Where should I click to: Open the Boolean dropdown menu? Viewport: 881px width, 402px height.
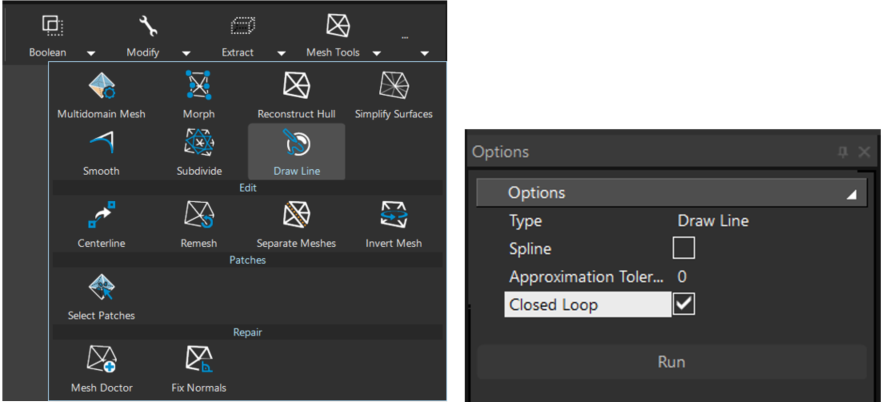tap(91, 53)
